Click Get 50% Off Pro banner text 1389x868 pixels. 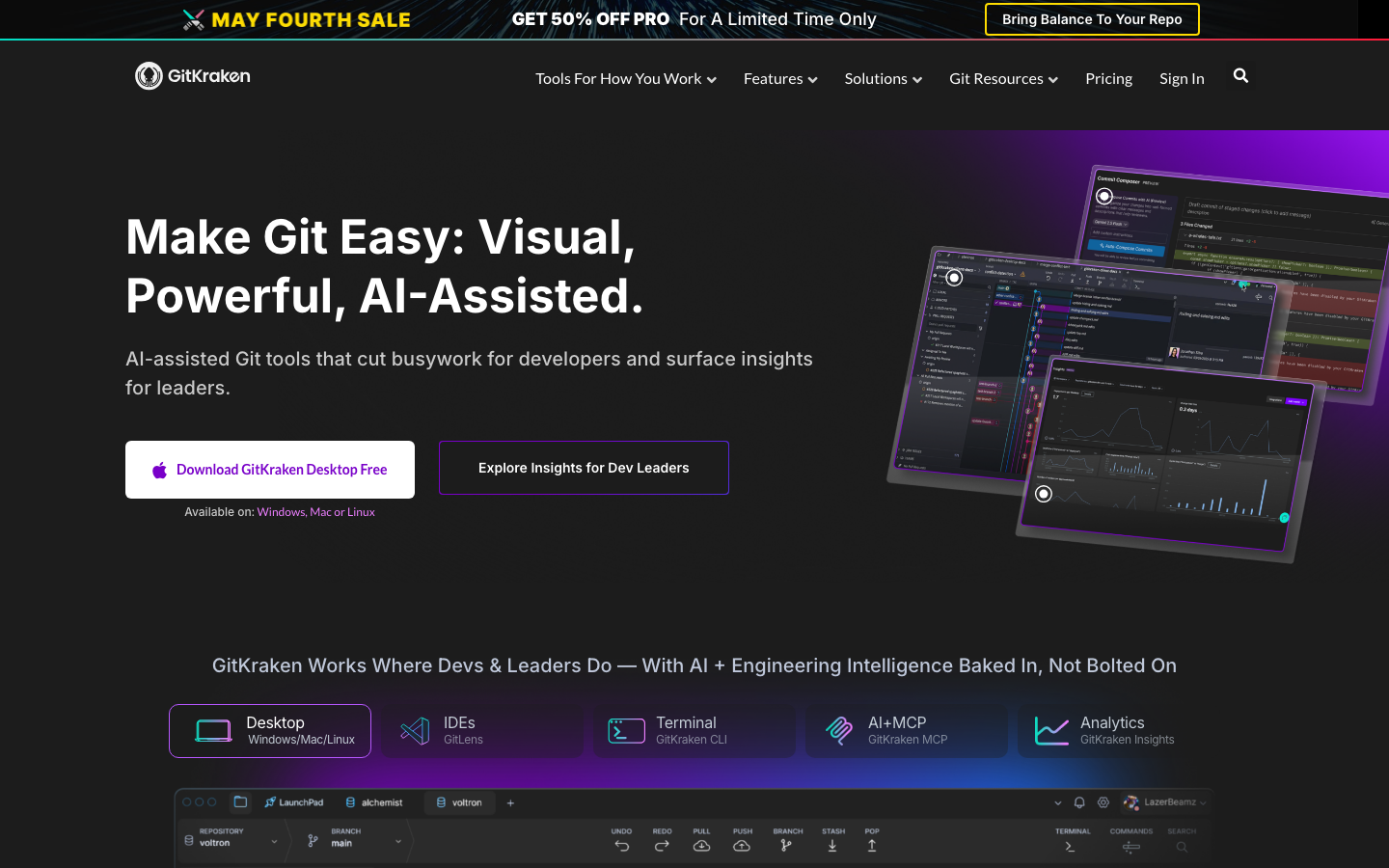tap(590, 19)
